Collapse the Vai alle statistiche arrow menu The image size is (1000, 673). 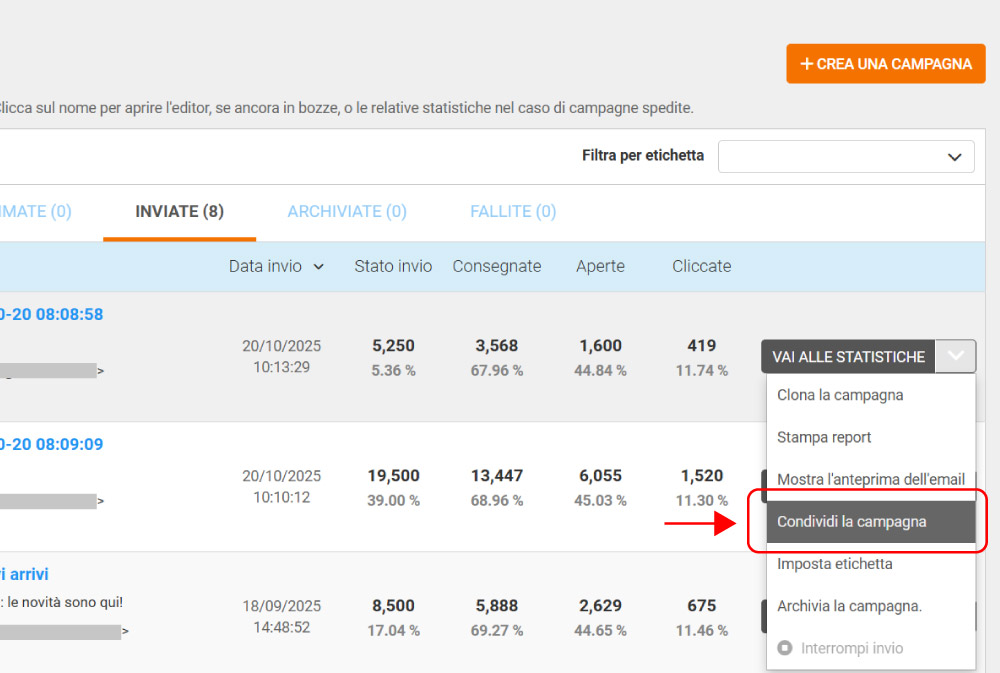(x=955, y=356)
